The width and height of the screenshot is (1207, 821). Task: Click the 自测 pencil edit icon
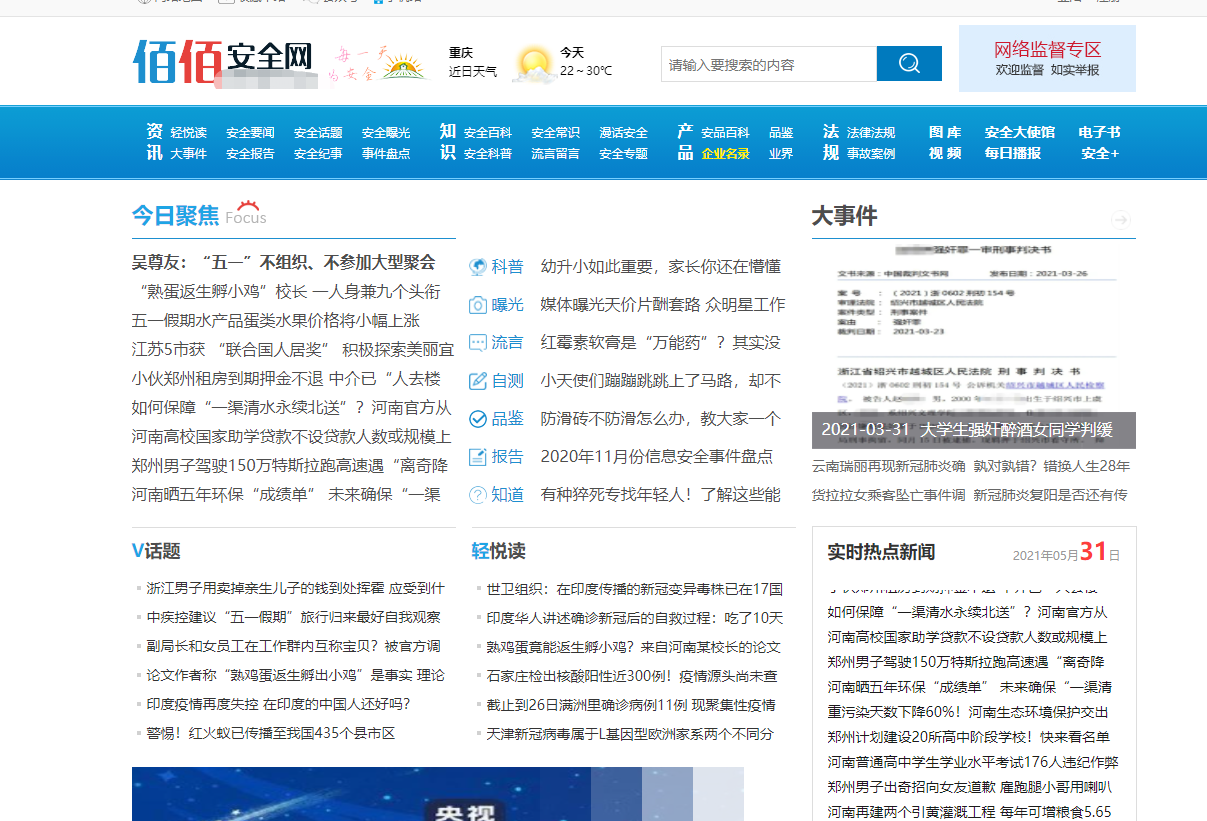pos(478,381)
